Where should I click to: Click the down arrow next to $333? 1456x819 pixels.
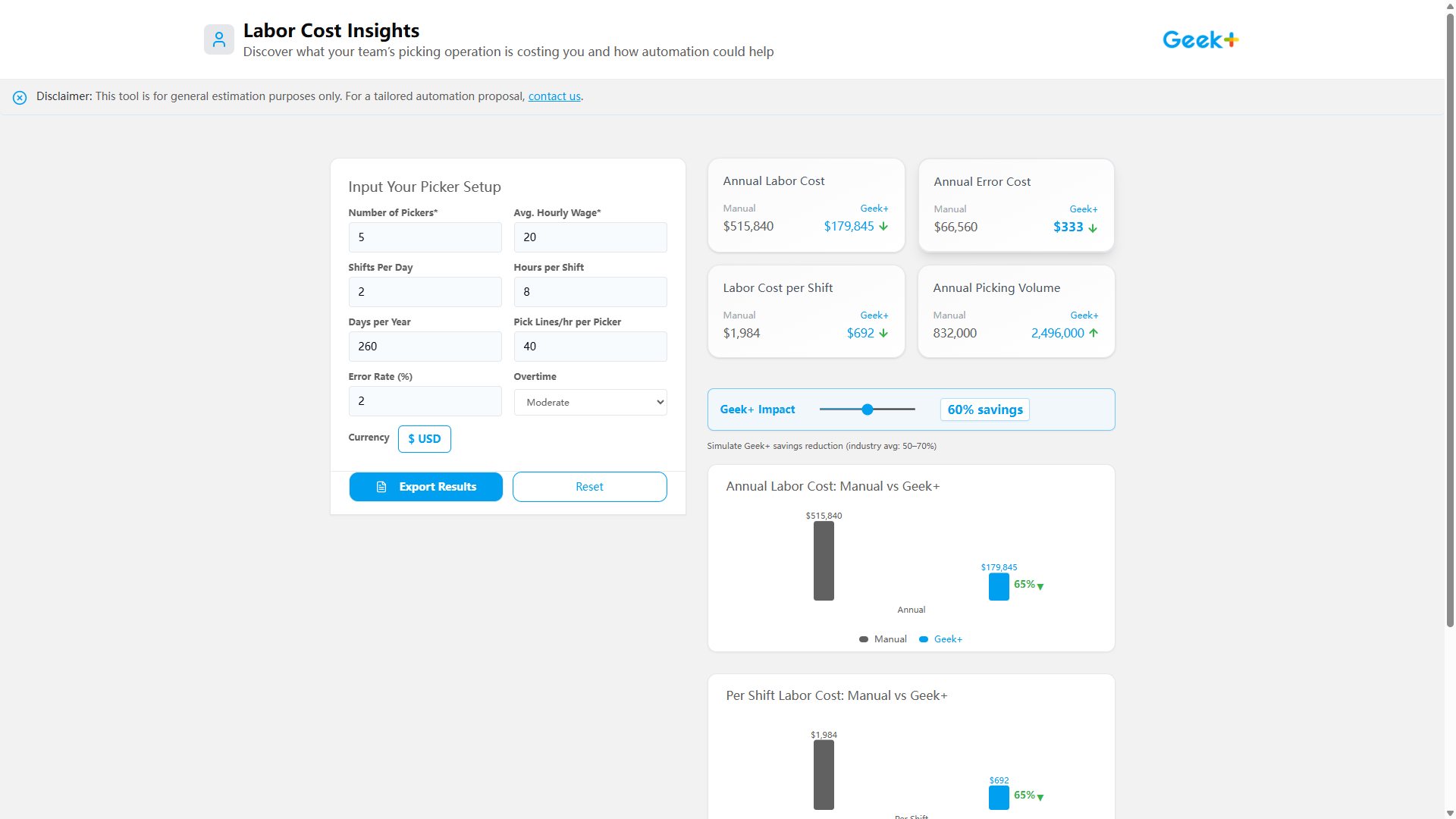point(1092,227)
